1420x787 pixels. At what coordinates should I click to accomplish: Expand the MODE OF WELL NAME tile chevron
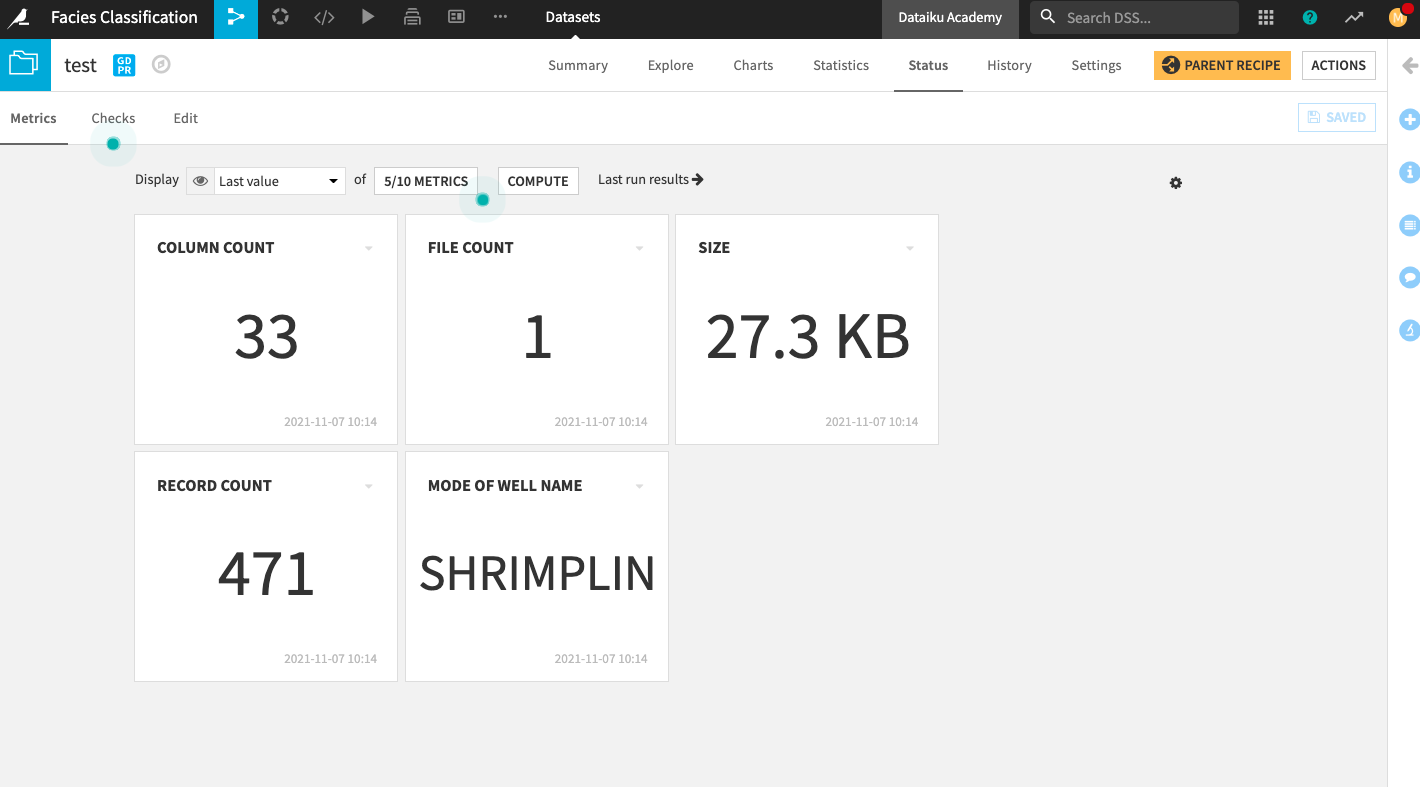(639, 485)
